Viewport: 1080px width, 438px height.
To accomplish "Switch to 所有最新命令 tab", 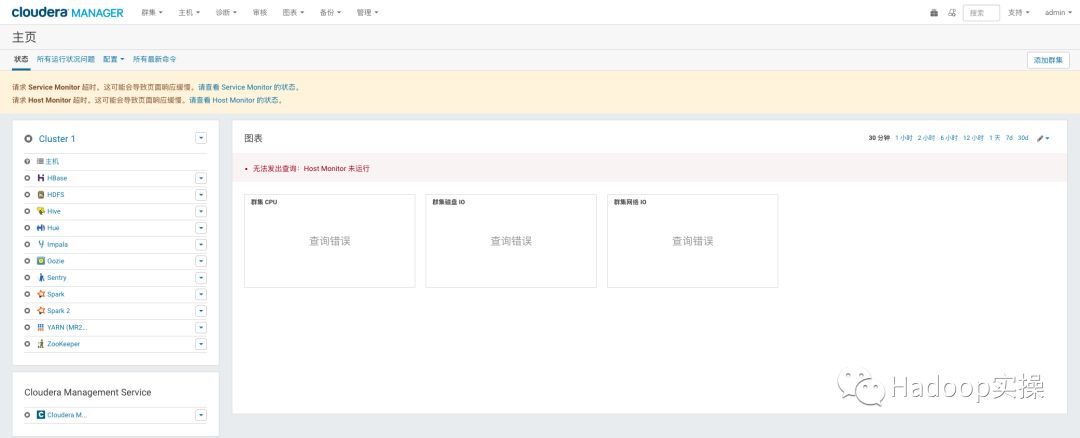I will click(154, 59).
